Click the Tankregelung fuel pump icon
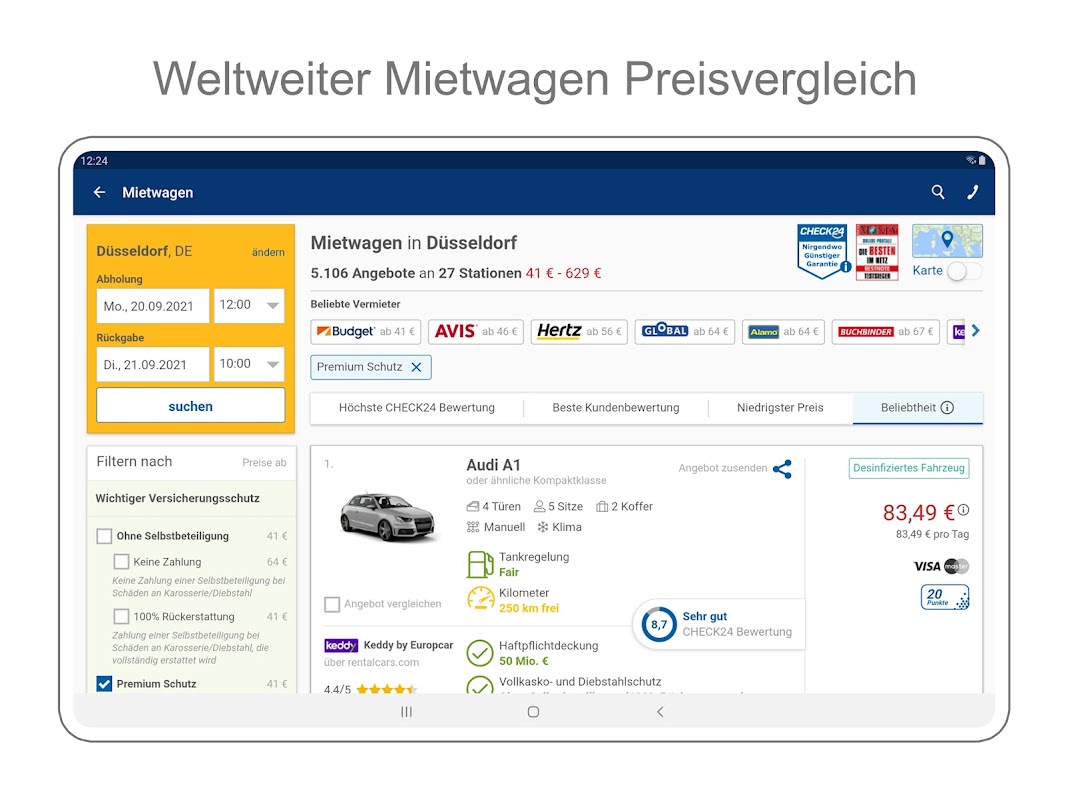Image resolution: width=1068 pixels, height=800 pixels. click(x=480, y=564)
